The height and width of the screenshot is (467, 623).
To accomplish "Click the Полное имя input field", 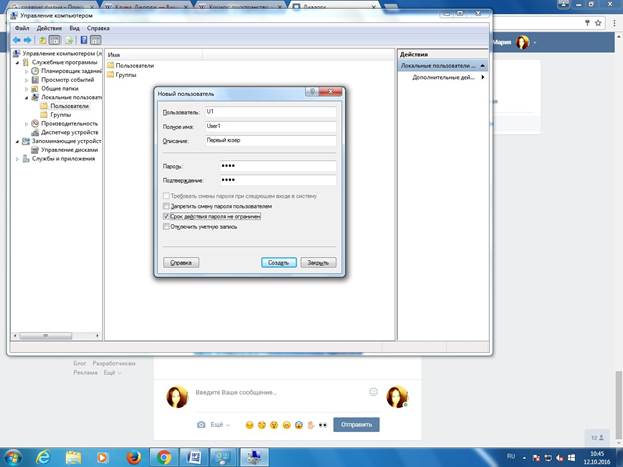I will [x=270, y=127].
